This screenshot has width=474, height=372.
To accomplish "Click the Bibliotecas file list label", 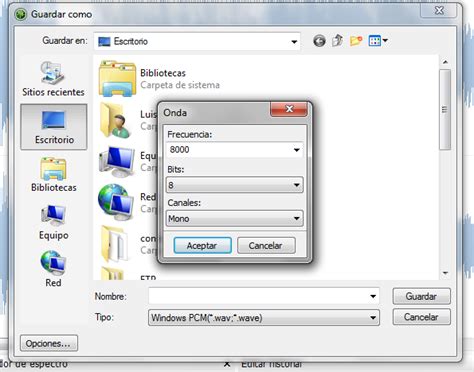I will tap(163, 73).
